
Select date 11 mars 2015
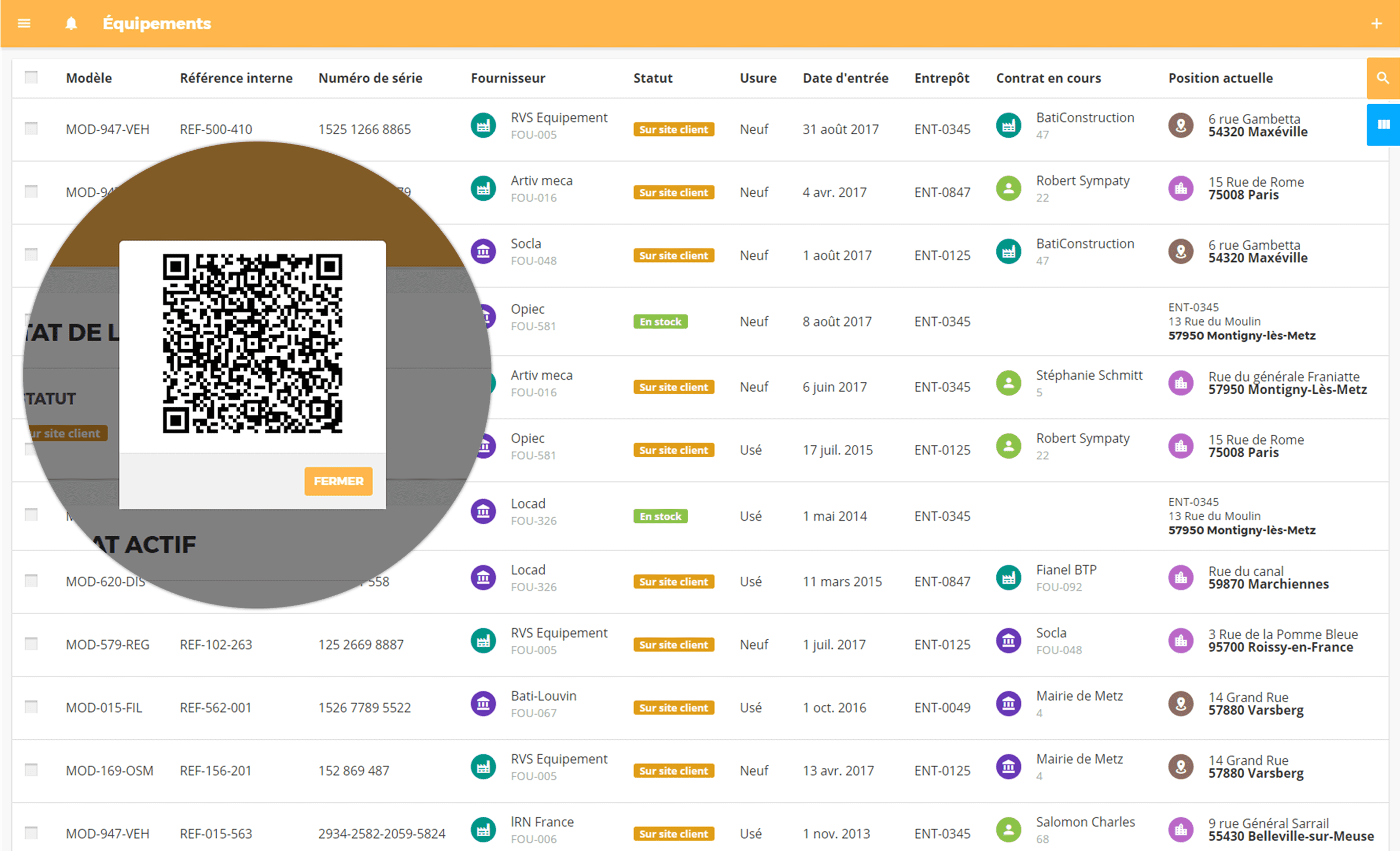pyautogui.click(x=842, y=581)
